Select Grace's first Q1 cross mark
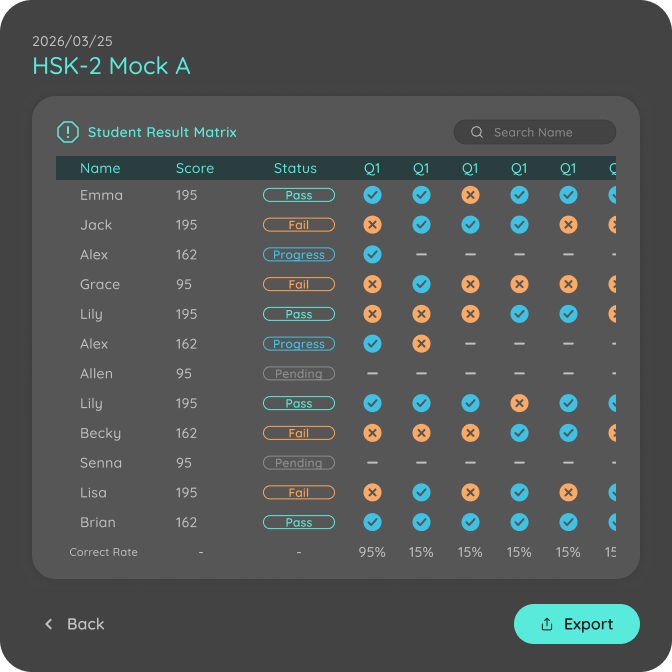 (x=372, y=284)
